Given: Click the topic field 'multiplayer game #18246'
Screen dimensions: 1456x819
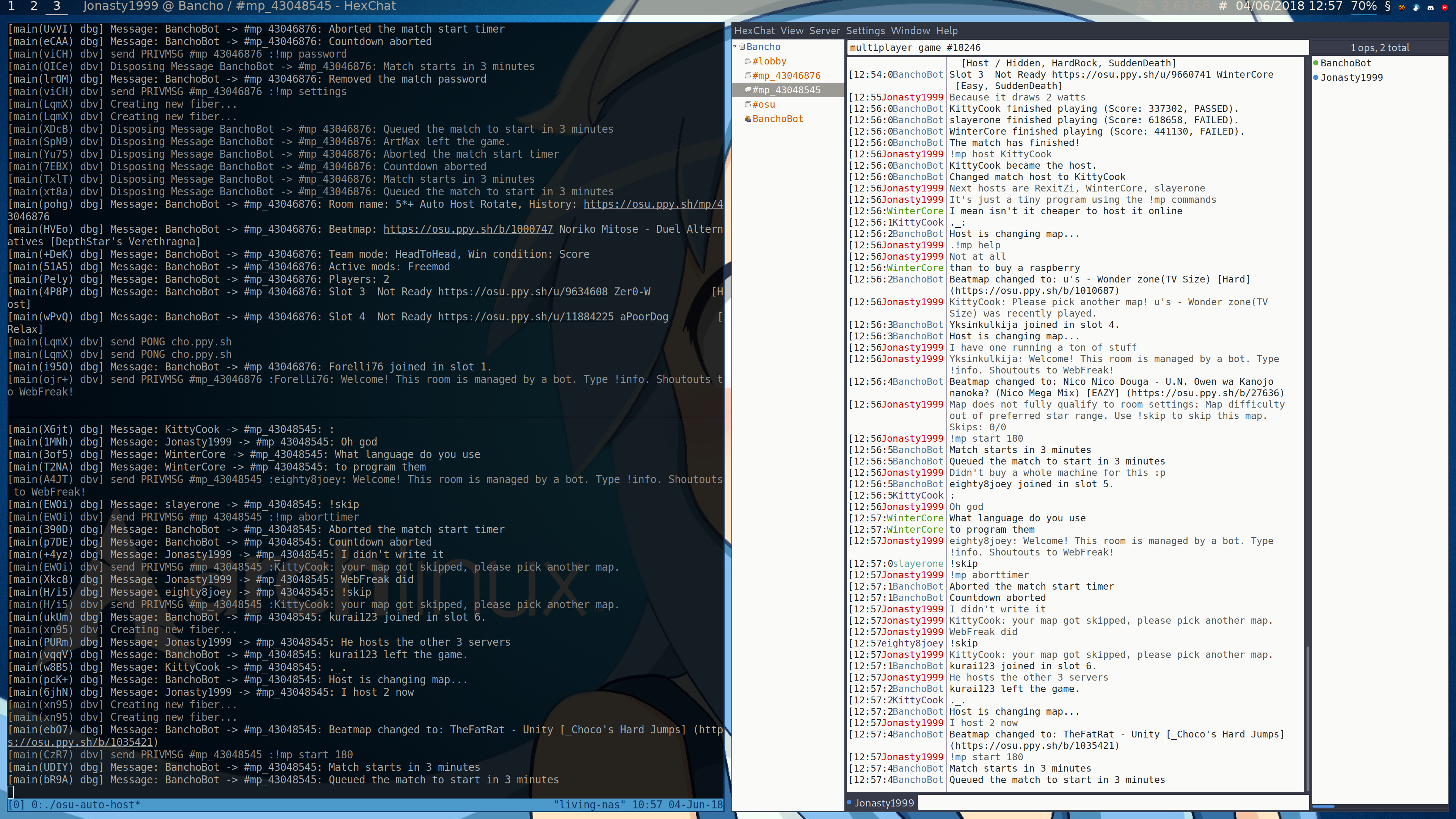Looking at the screenshot, I should tap(1078, 47).
